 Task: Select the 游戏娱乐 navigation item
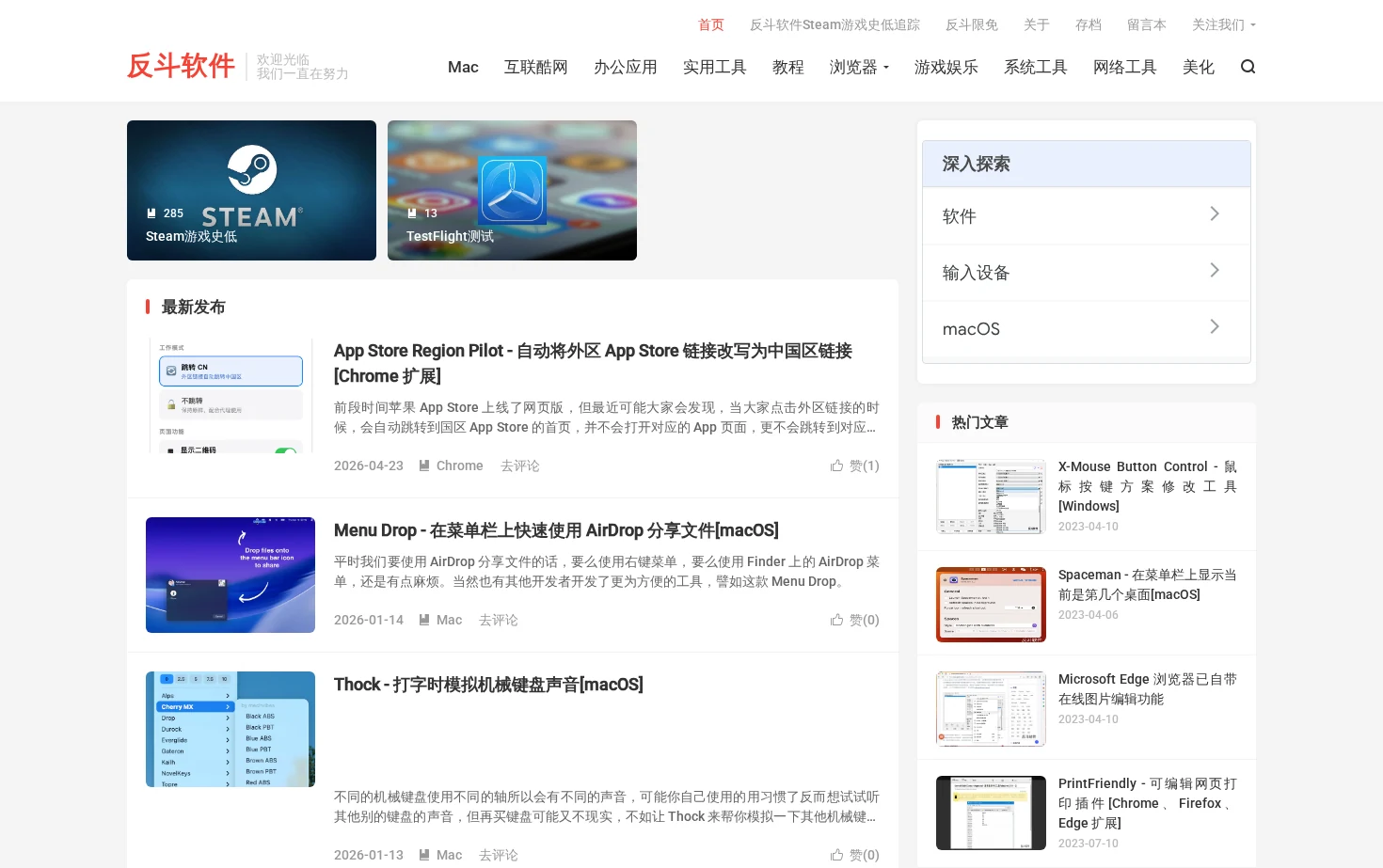coord(946,67)
